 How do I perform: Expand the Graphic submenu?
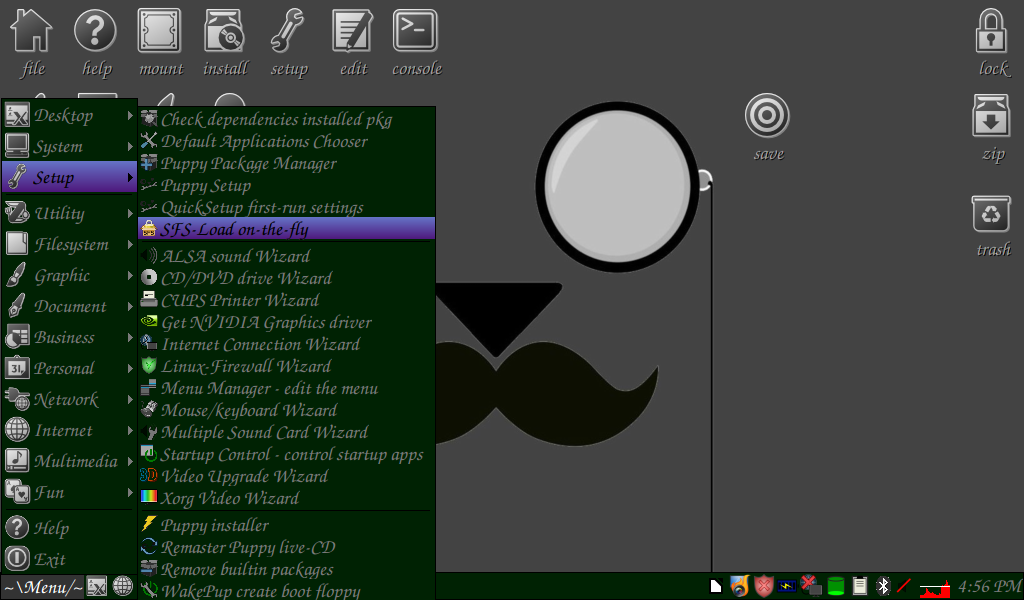[x=69, y=275]
